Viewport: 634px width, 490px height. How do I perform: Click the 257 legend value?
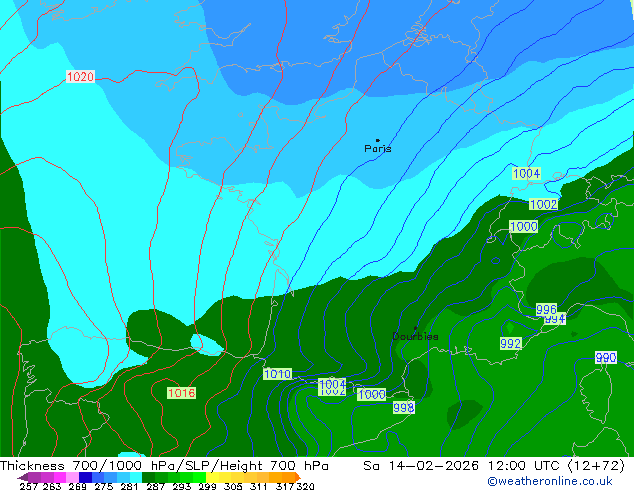pos(28,486)
